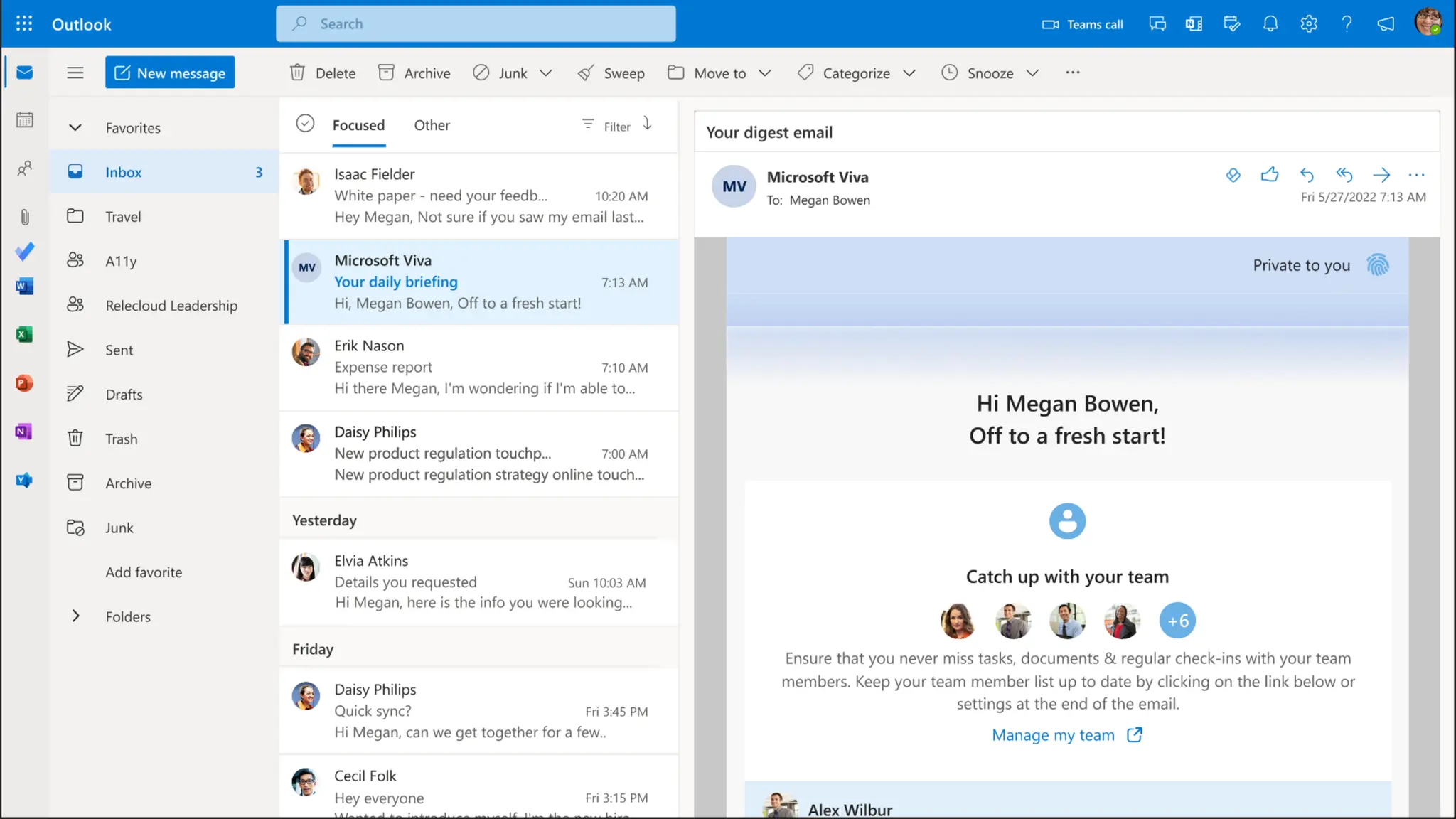
Task: Toggle the hamburger navigation pane button
Action: pos(75,73)
